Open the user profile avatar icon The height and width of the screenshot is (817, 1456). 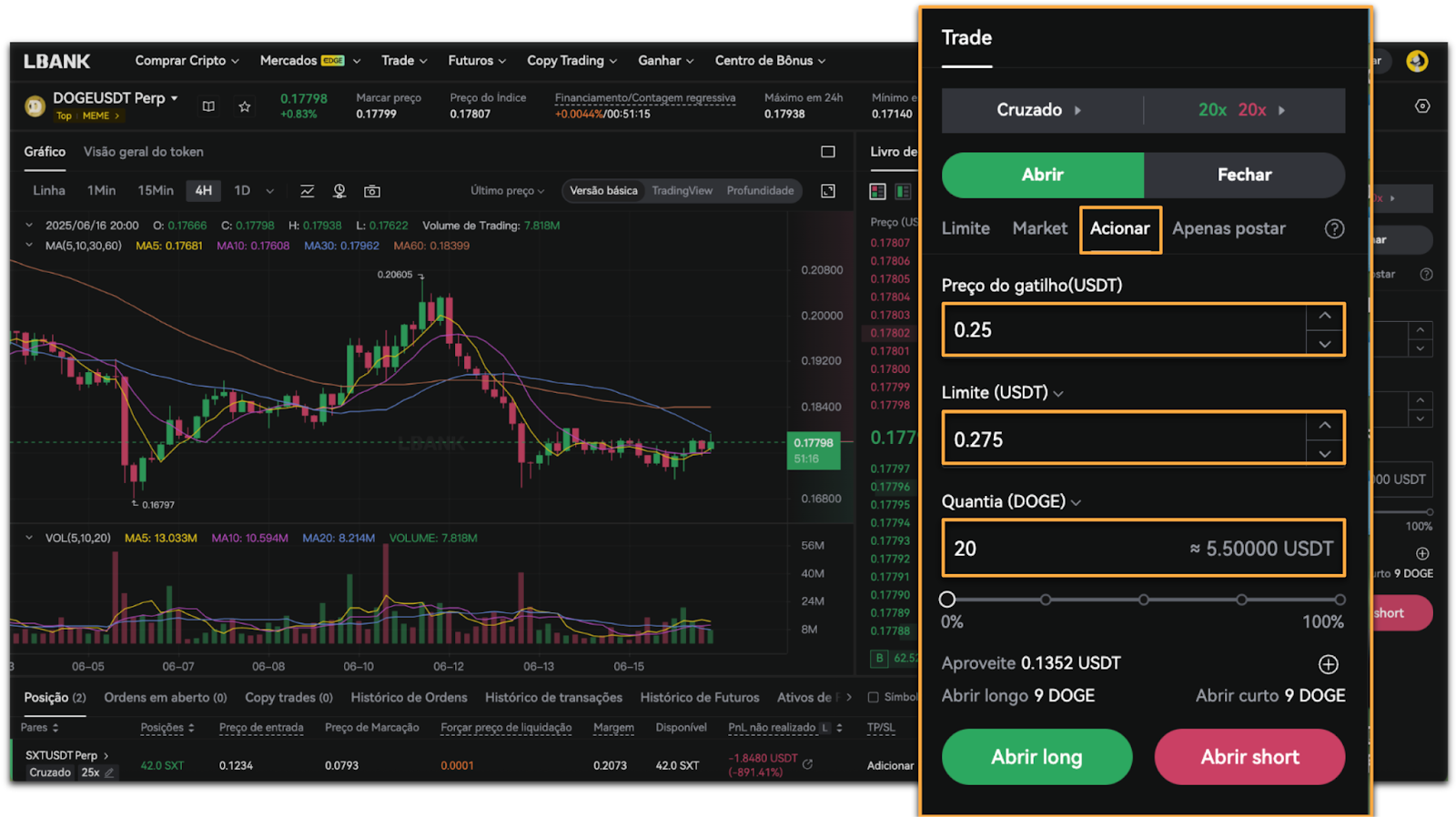pyautogui.click(x=1417, y=61)
